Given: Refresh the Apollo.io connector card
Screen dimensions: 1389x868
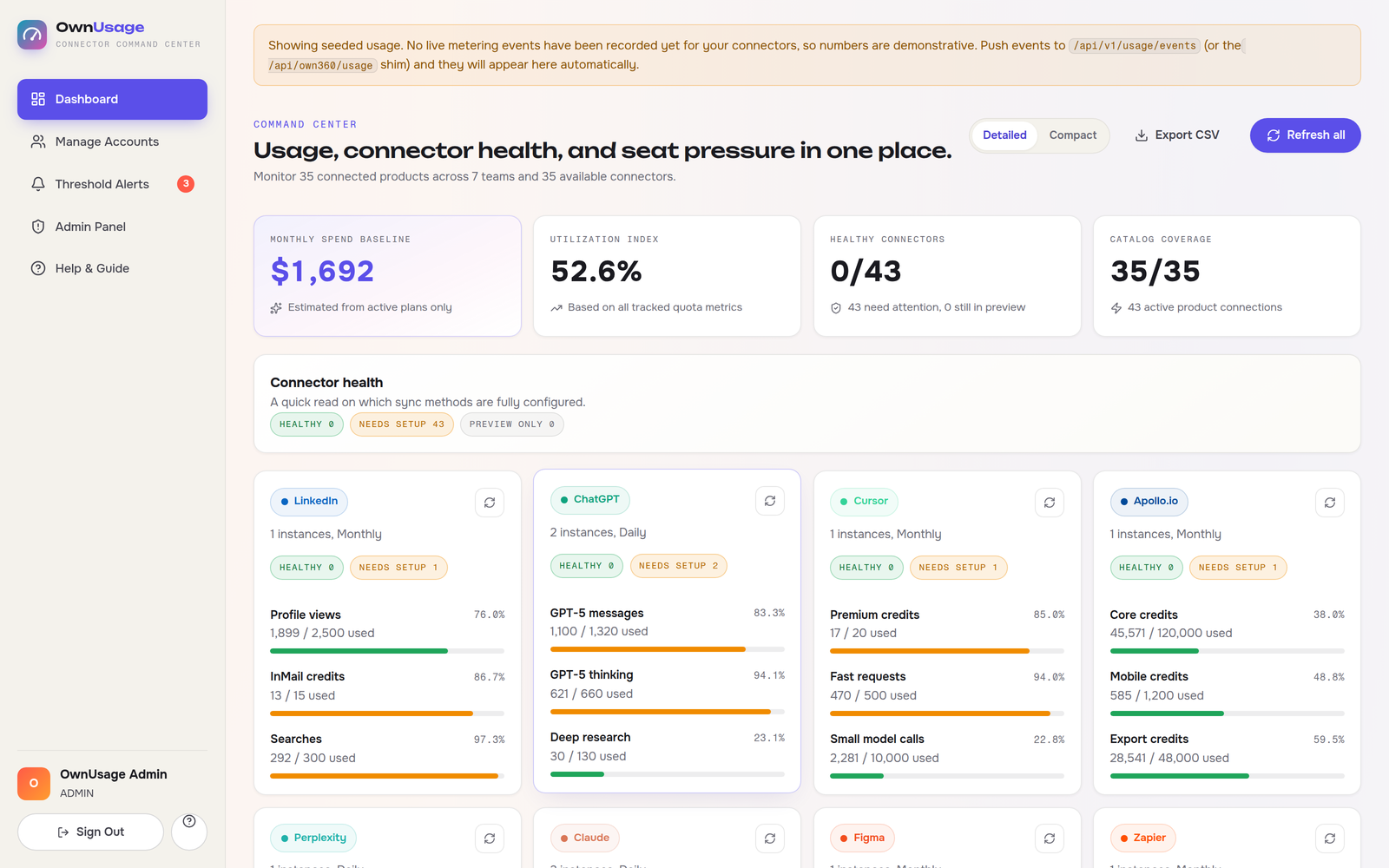Looking at the screenshot, I should coord(1330,503).
